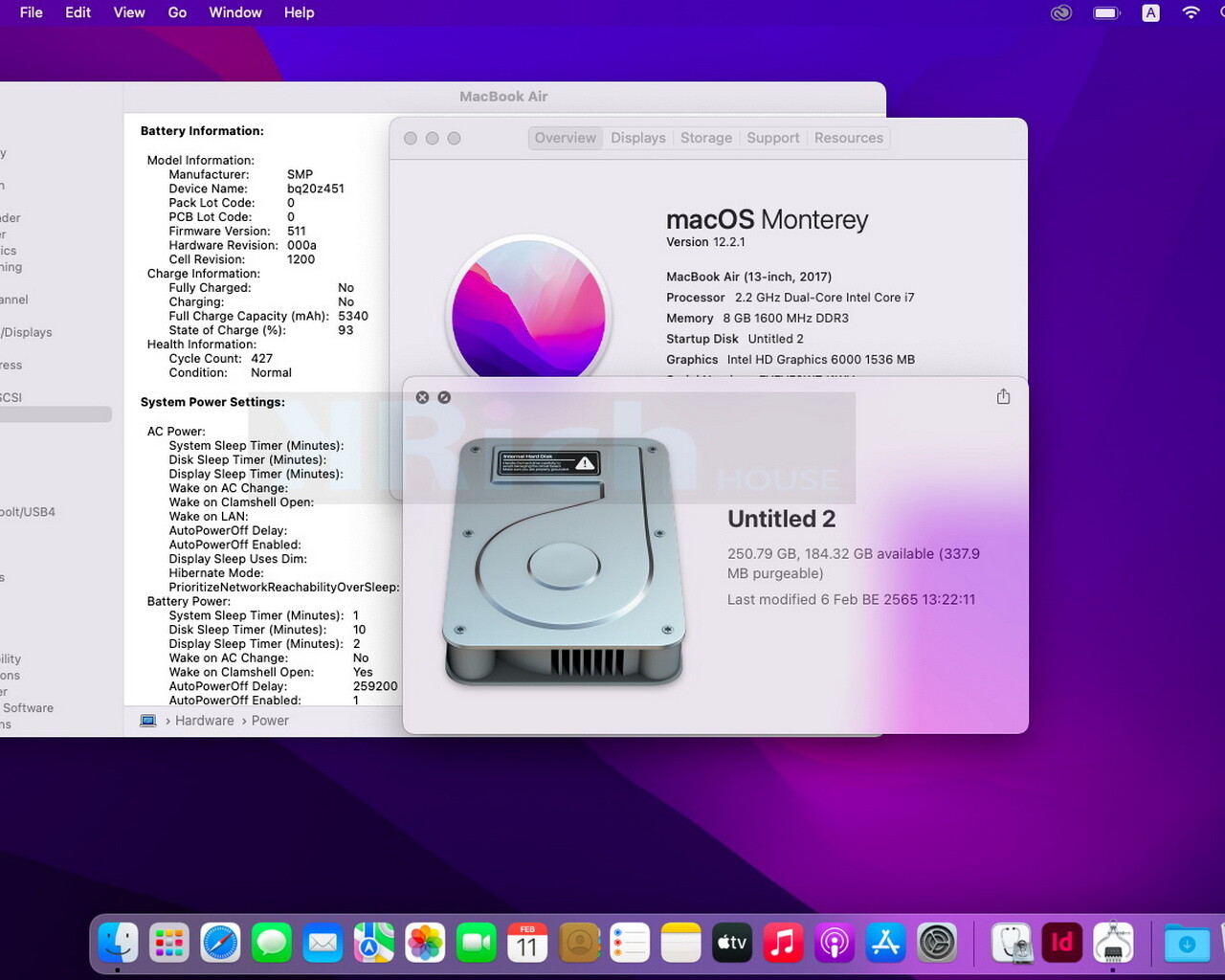The height and width of the screenshot is (980, 1225).
Task: Click the Creative Cloud menu bar icon
Action: tap(1060, 13)
